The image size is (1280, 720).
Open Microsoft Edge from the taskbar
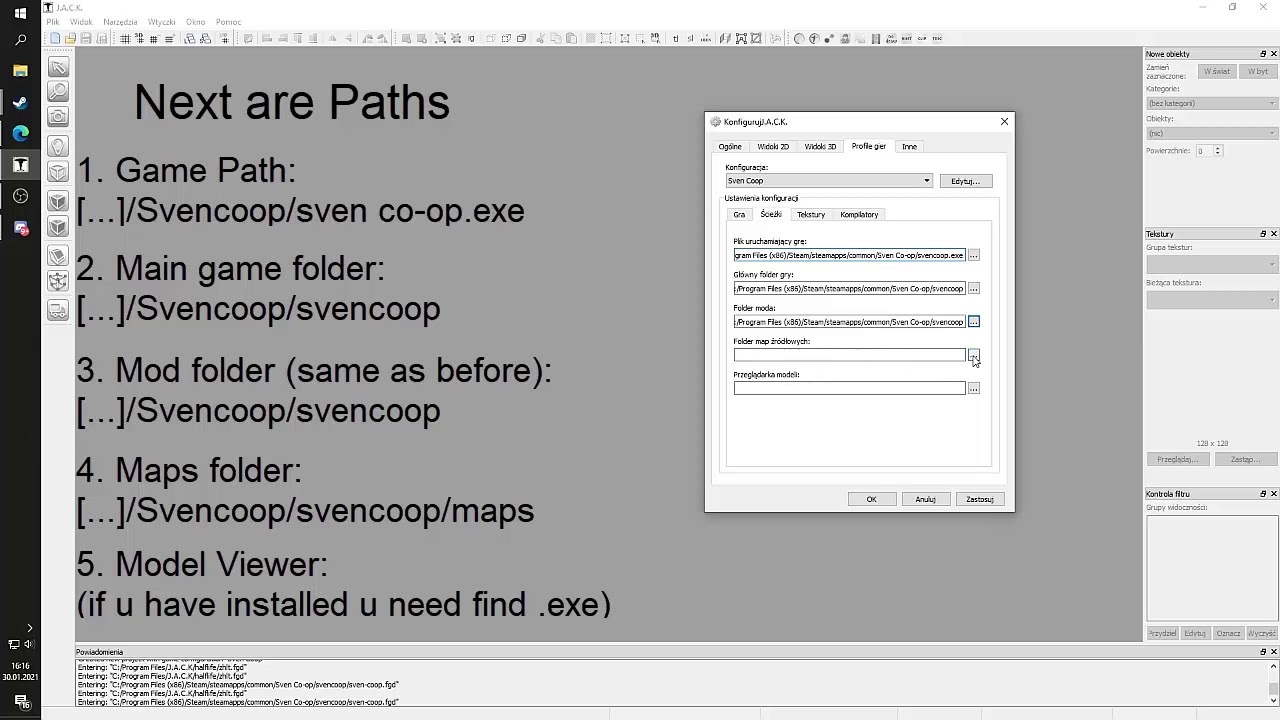pos(20,133)
